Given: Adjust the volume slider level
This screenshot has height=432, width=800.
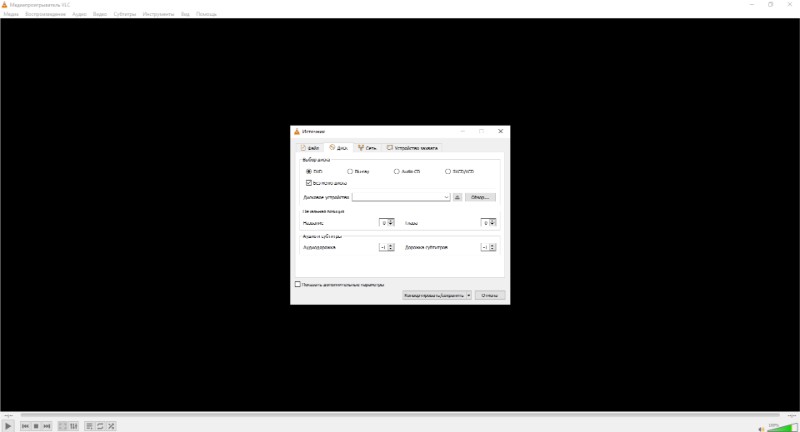Looking at the screenshot, I should coord(782,427).
